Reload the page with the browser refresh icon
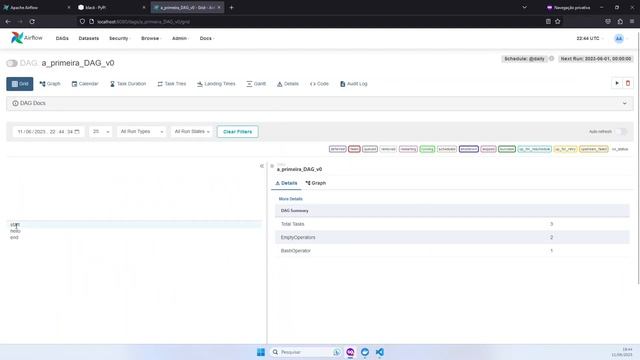640x360 pixels. pyautogui.click(x=32, y=22)
